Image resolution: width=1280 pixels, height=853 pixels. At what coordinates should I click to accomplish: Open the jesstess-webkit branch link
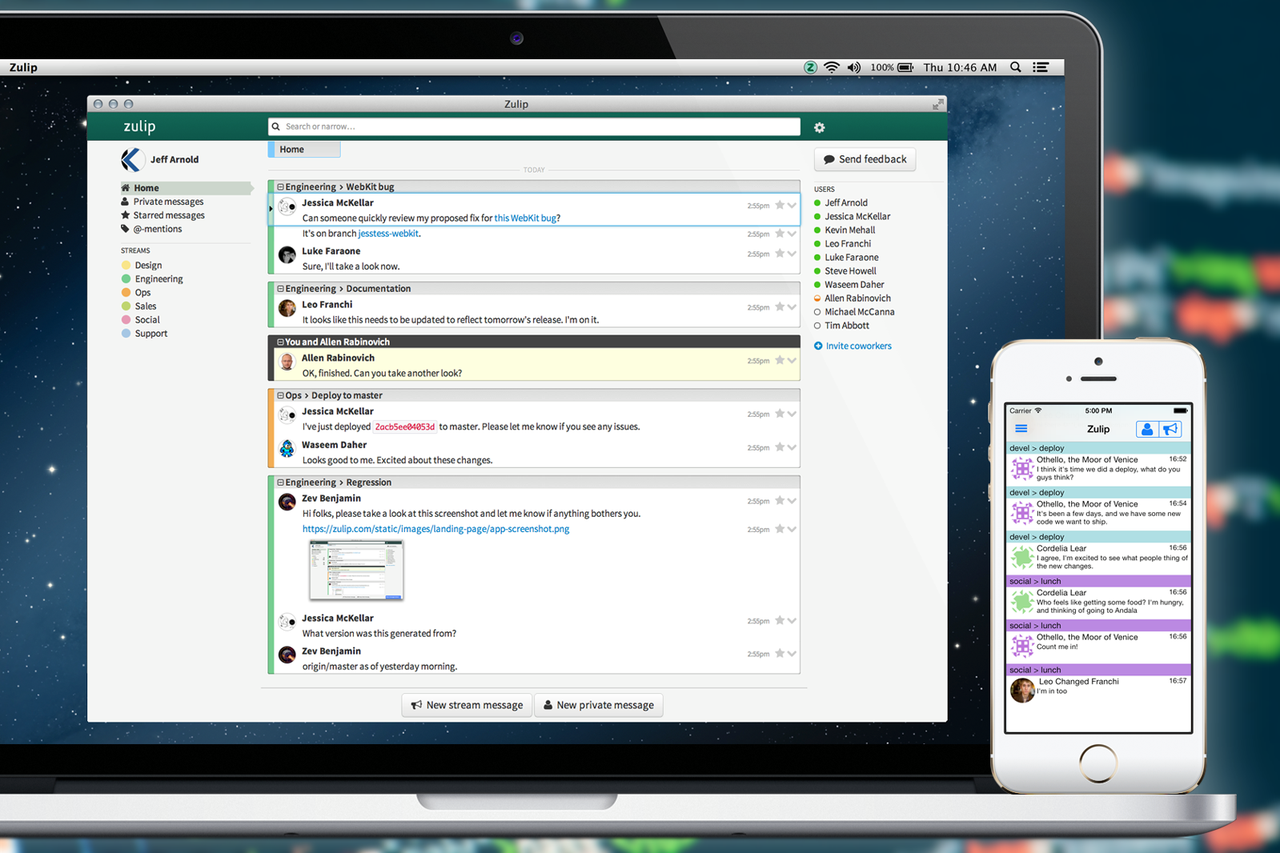[x=388, y=234]
